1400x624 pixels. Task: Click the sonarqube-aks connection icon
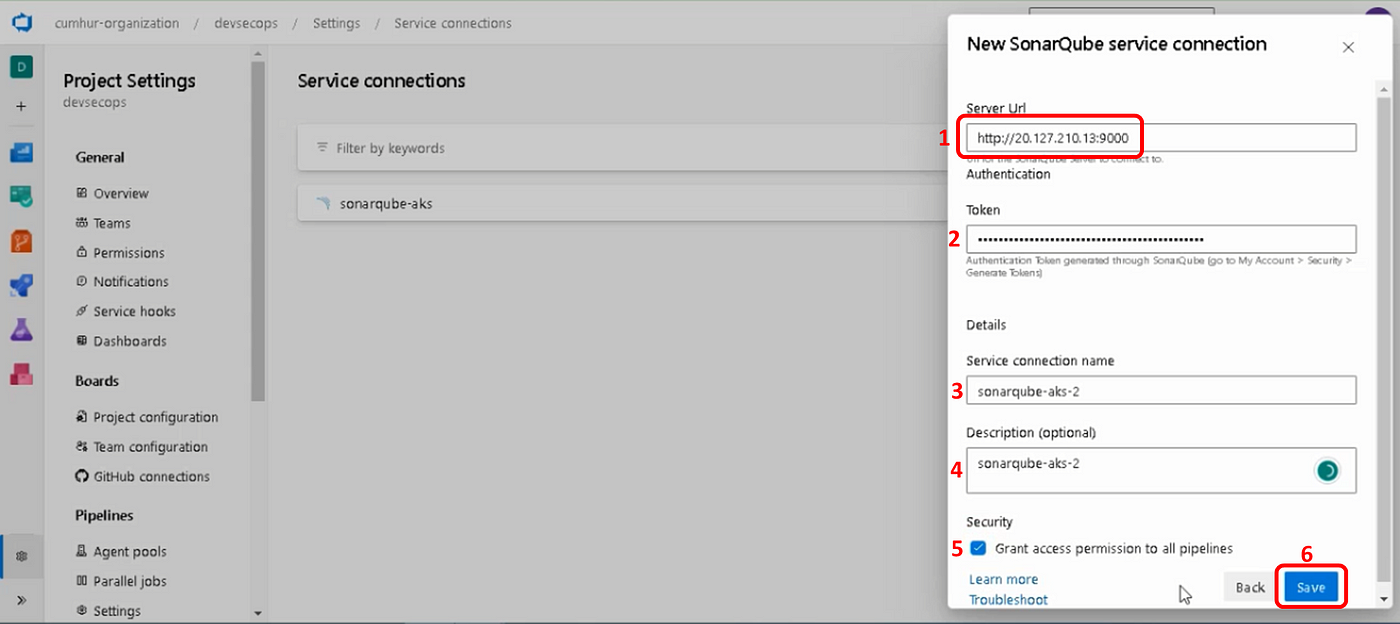(322, 203)
